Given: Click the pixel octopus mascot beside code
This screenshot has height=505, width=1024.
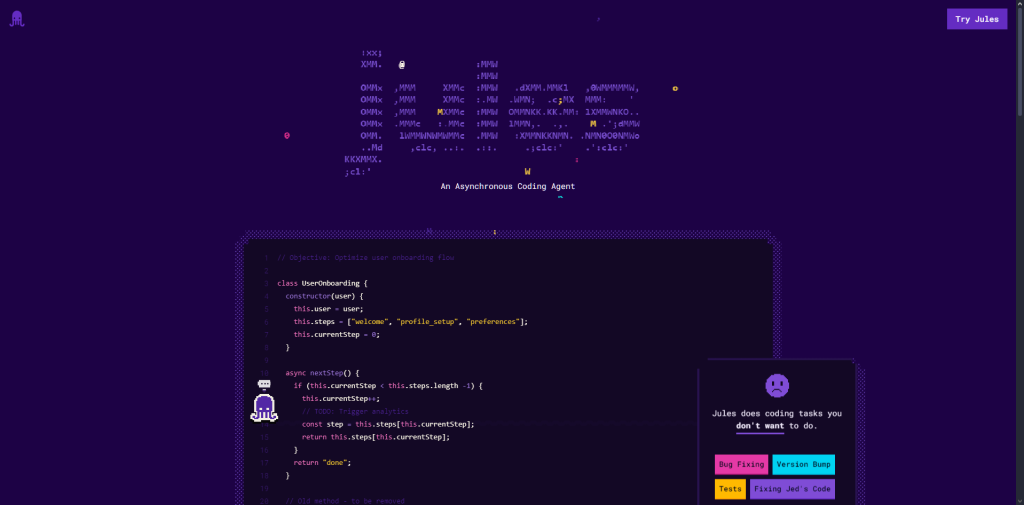Looking at the screenshot, I should [264, 408].
